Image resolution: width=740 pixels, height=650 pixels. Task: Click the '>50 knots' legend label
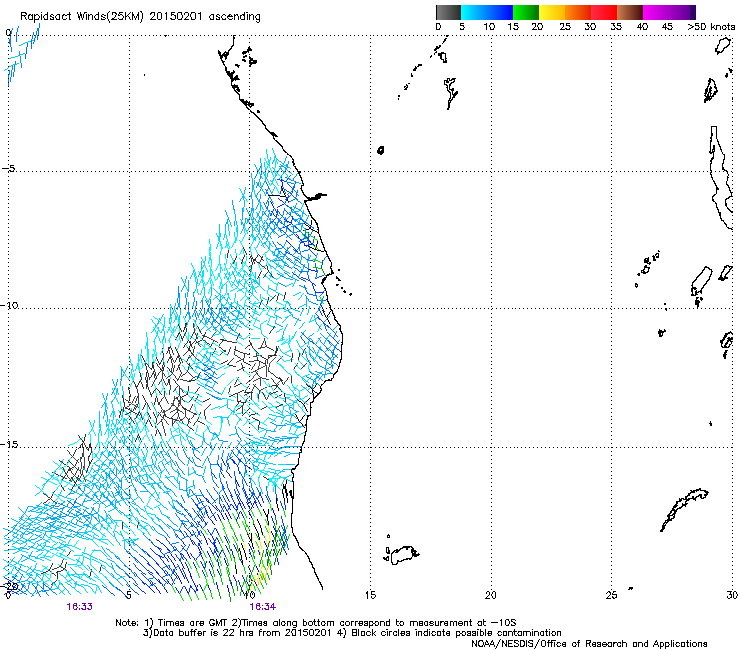(x=711, y=27)
